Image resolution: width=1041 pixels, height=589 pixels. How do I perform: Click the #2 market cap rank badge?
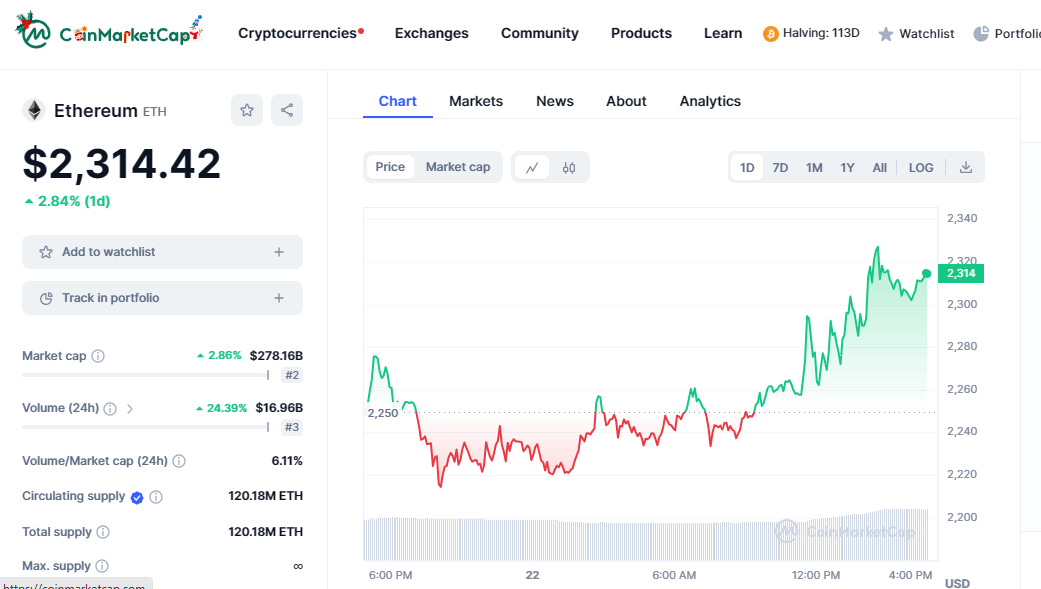click(x=292, y=375)
